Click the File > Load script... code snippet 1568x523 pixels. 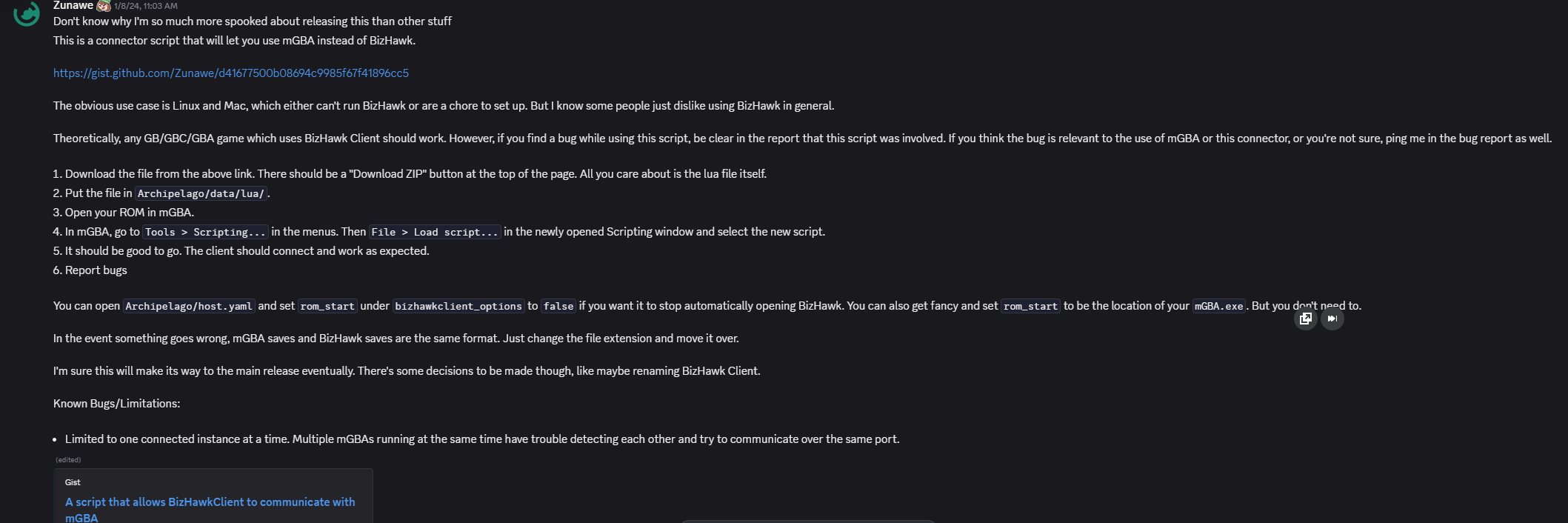click(435, 232)
